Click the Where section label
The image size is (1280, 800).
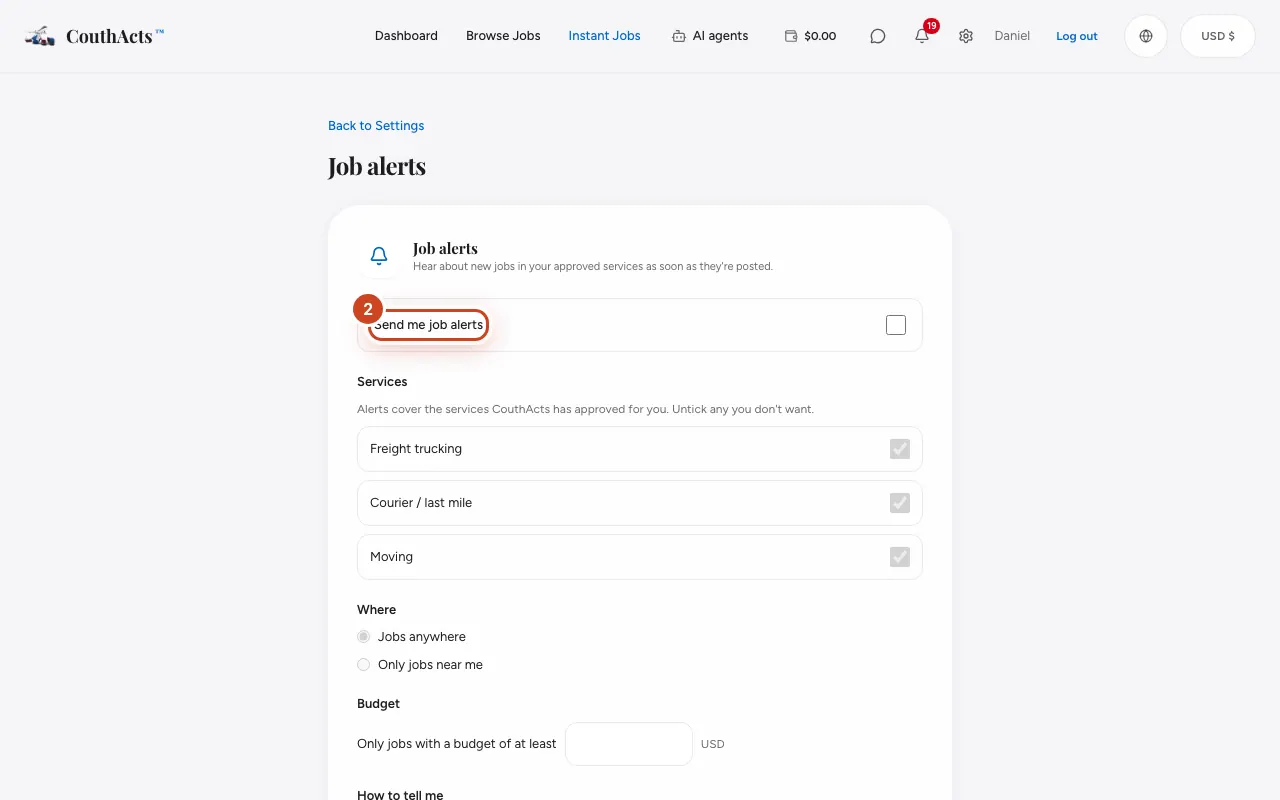pos(377,610)
